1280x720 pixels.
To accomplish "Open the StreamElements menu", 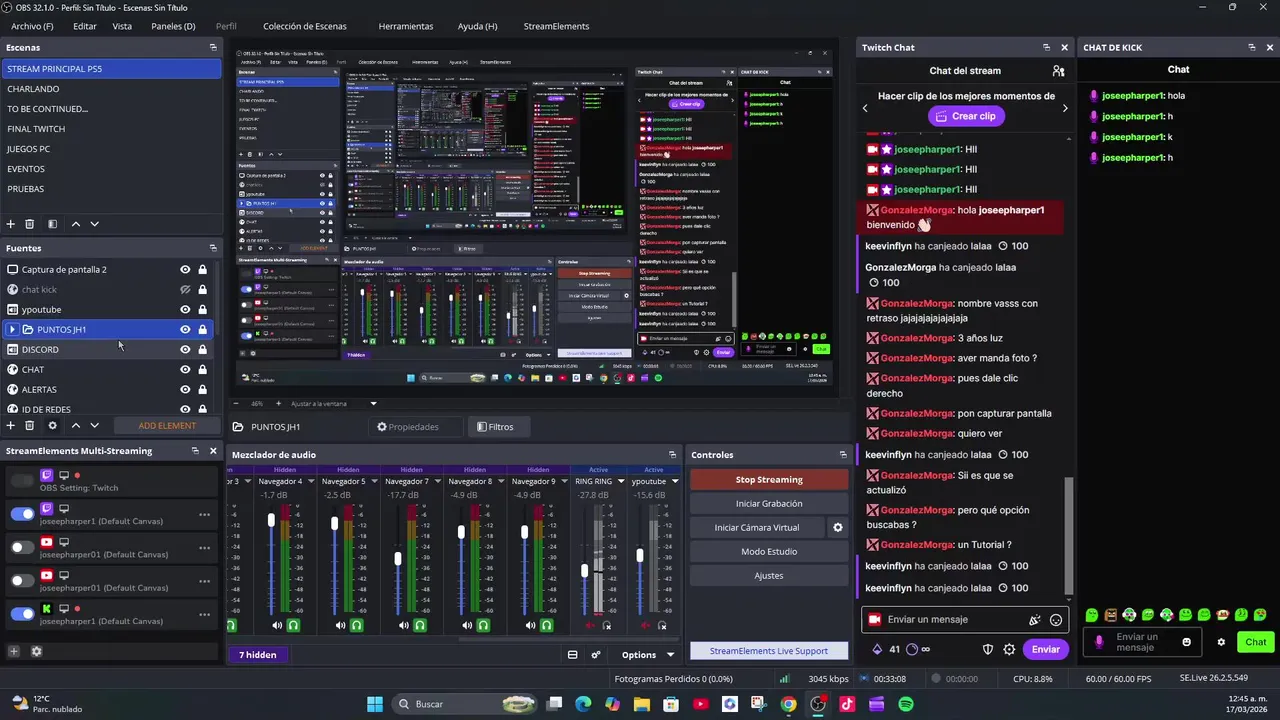I will 556,26.
